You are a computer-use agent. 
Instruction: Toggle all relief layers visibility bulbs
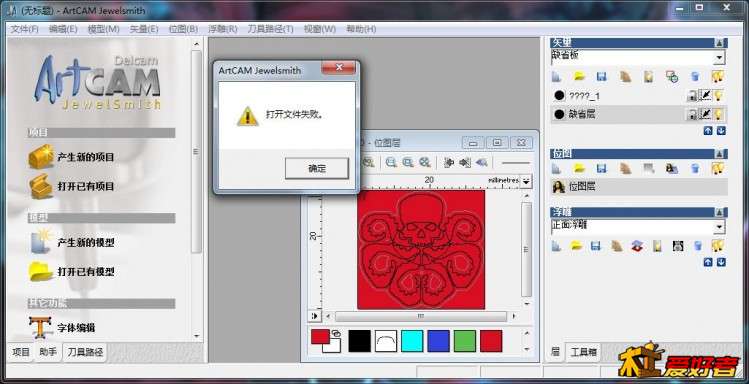pos(717,246)
